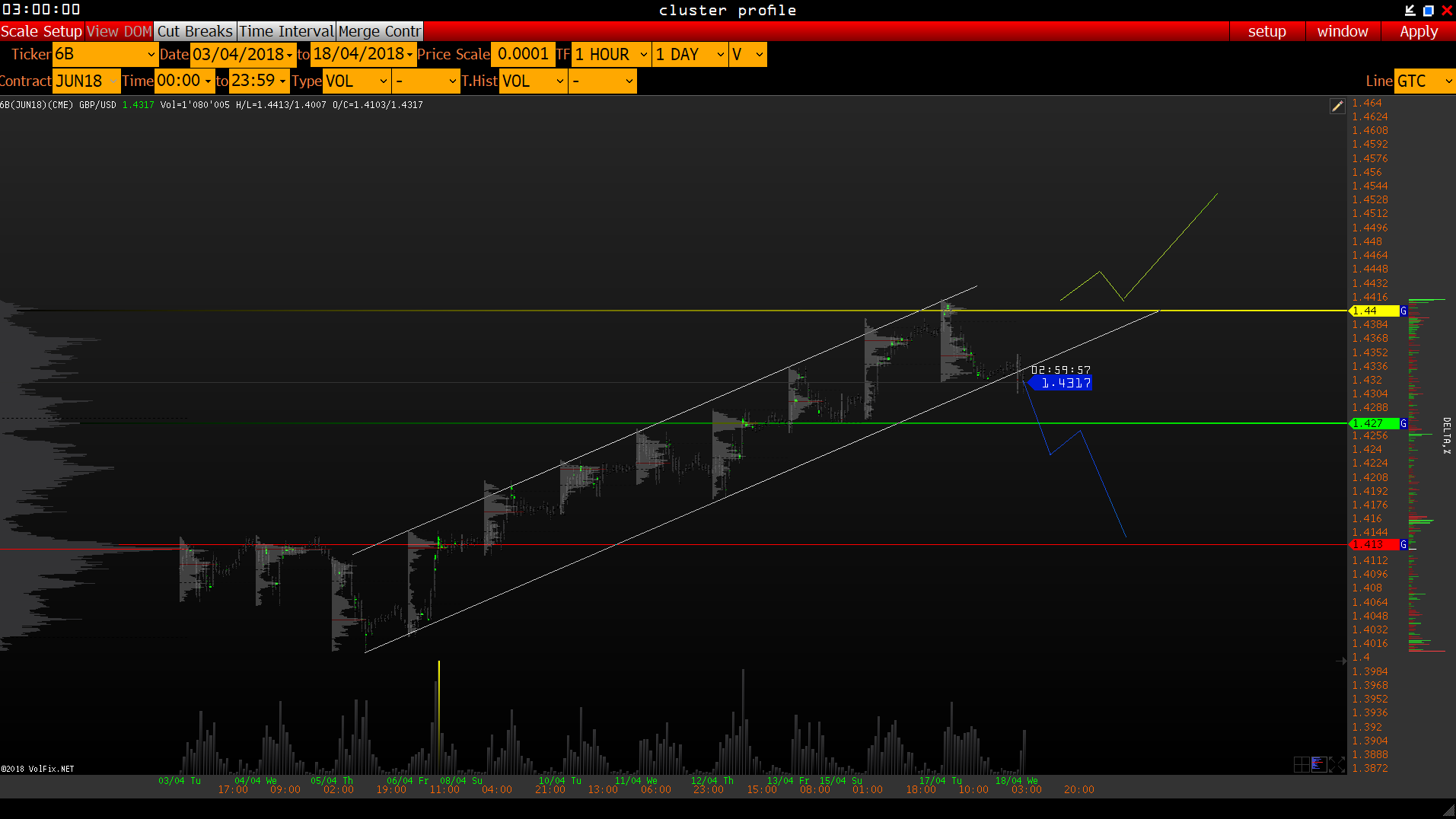Viewport: 1456px width, 819px height.
Task: Toggle the Time Interval option
Action: (286, 31)
